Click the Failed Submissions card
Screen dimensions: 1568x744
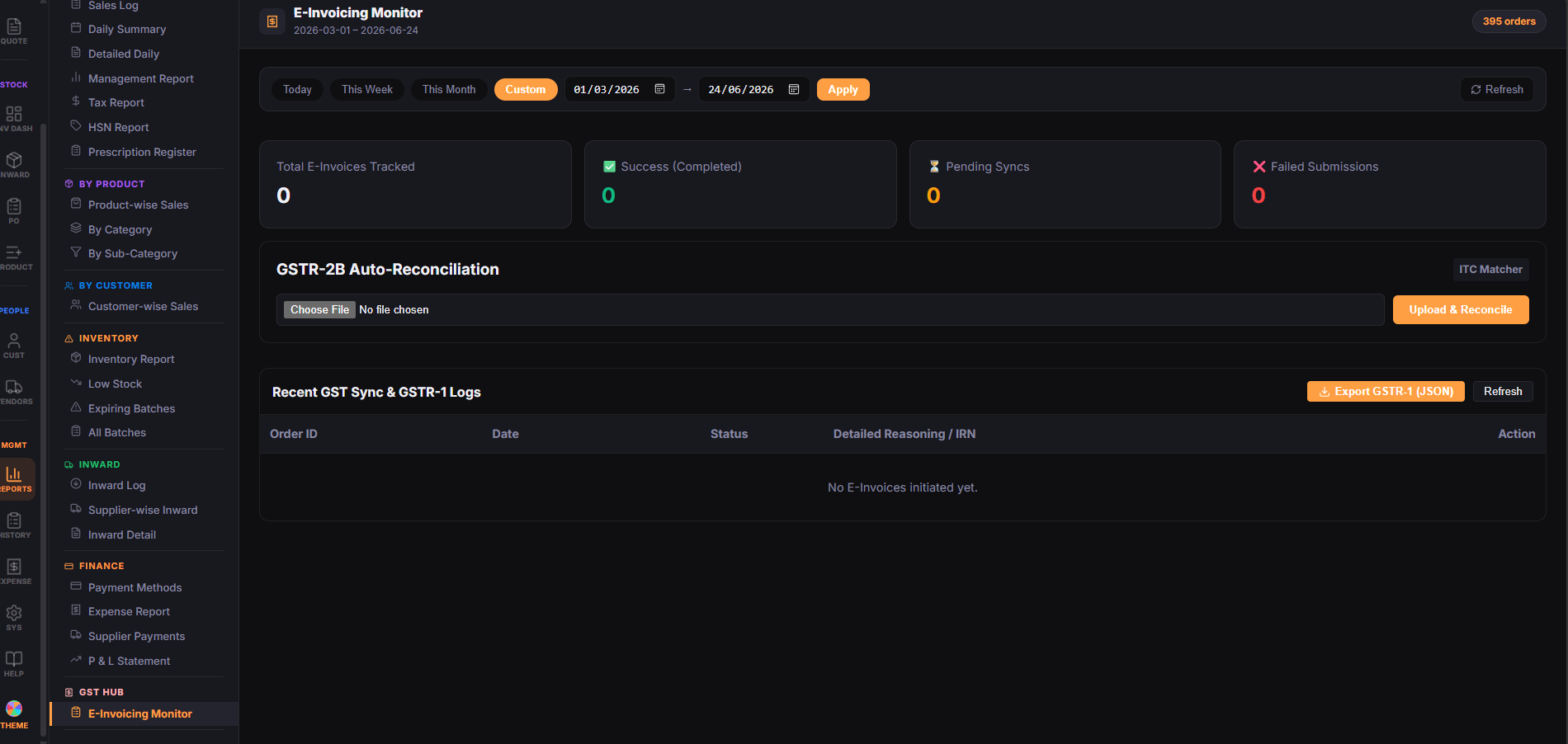click(x=1390, y=184)
